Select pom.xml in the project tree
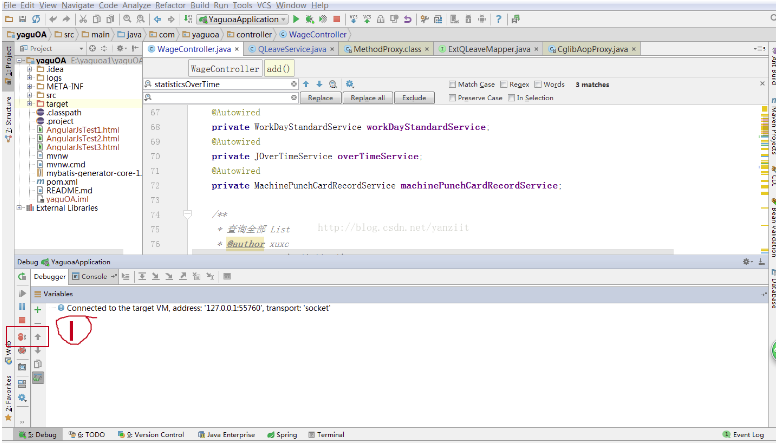The height and width of the screenshot is (443, 776). tap(61, 182)
